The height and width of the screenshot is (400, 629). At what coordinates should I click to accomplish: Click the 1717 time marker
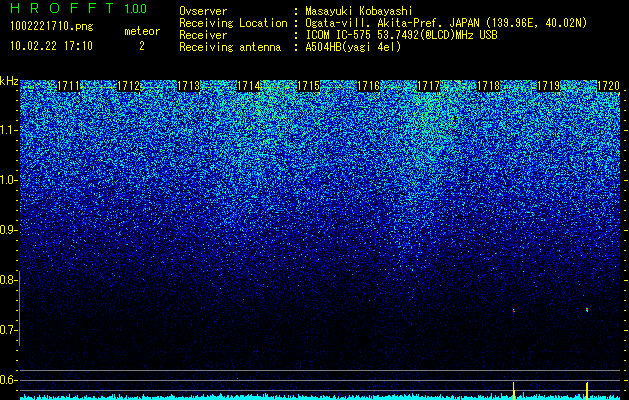click(428, 86)
